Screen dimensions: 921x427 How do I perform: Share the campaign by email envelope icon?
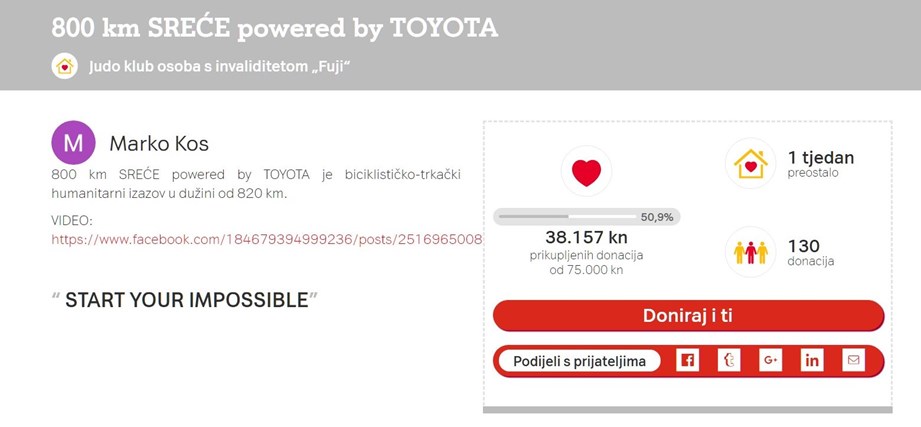853,360
